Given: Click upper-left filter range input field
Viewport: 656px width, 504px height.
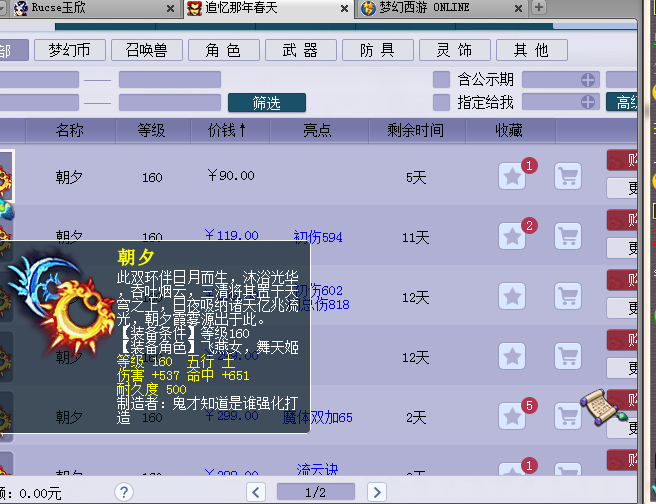Looking at the screenshot, I should coord(39,79).
